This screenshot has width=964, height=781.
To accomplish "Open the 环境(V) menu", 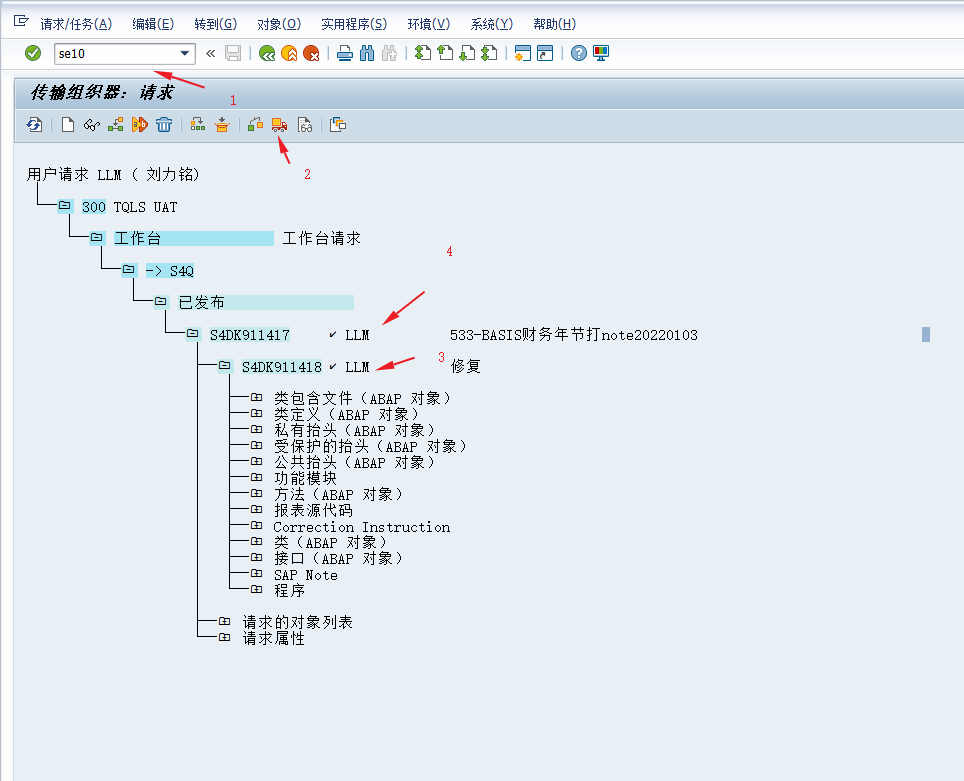I will [429, 24].
